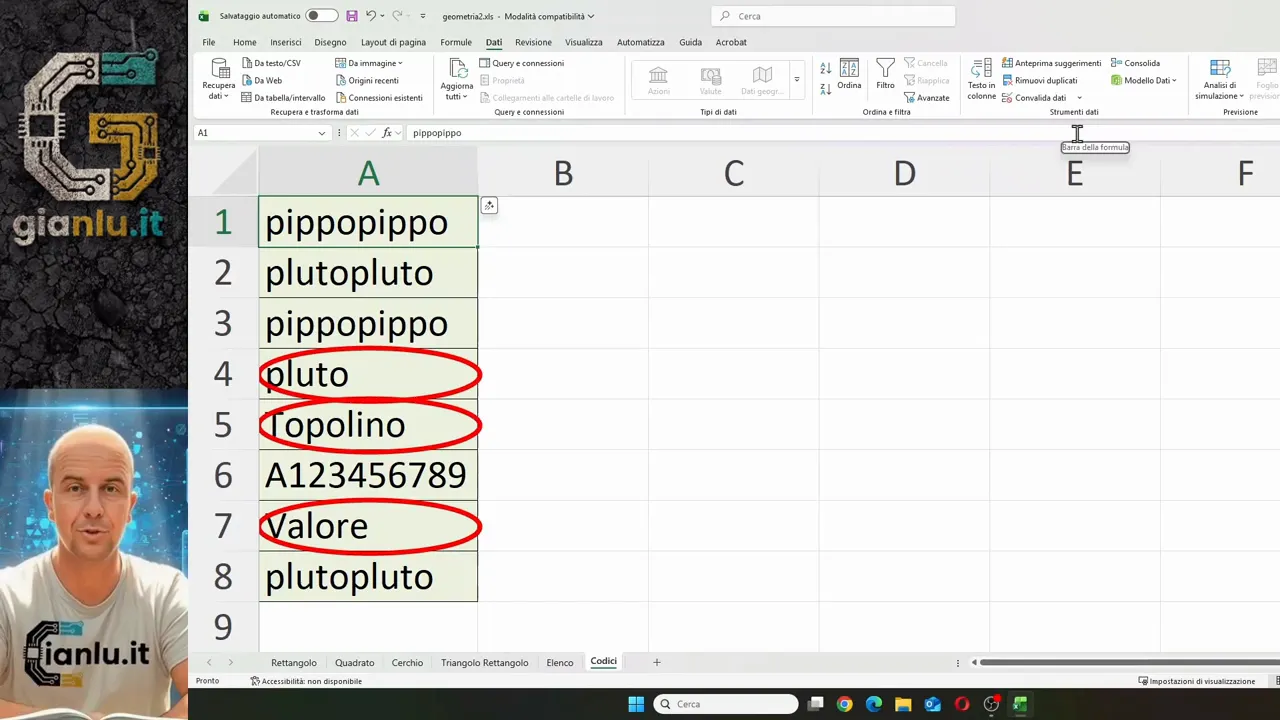The height and width of the screenshot is (720, 1280).
Task: Undo the last action
Action: point(371,16)
